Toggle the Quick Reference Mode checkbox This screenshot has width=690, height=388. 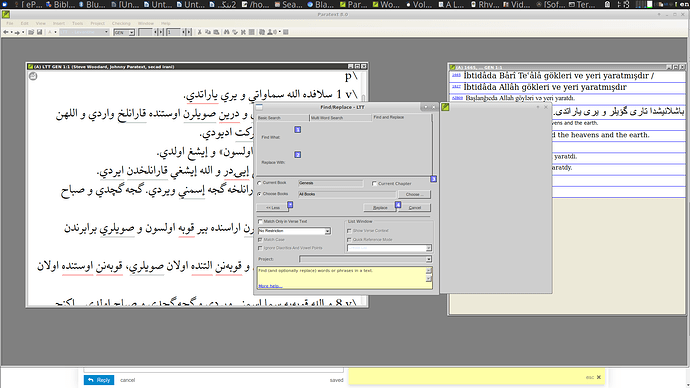(x=349, y=240)
